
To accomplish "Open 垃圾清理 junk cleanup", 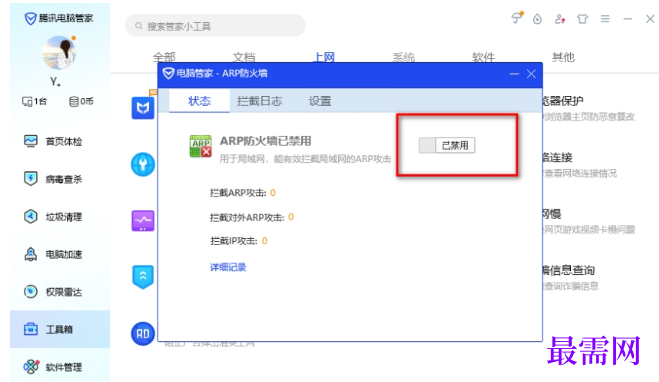I will [53, 217].
